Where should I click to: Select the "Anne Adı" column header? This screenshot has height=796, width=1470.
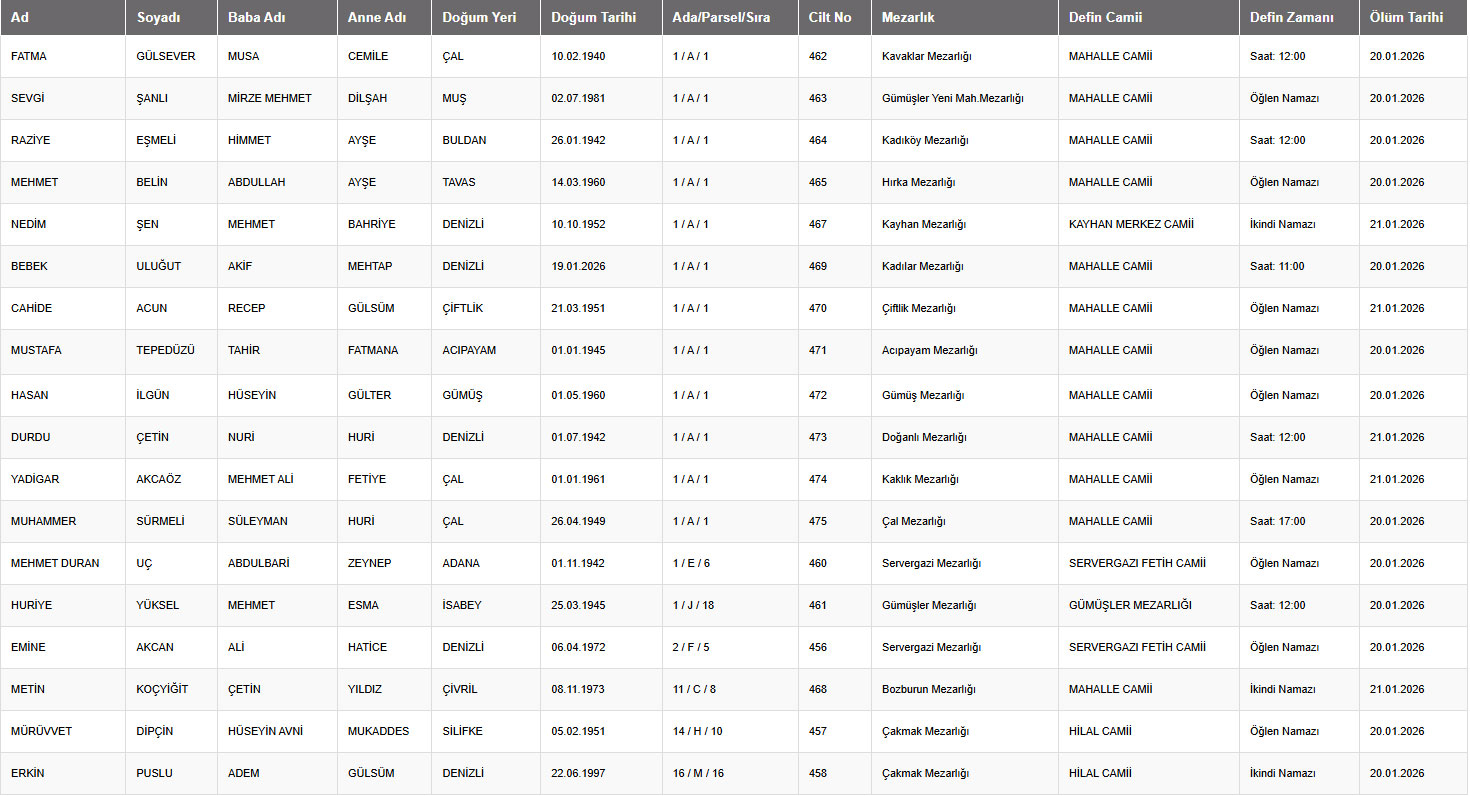tap(376, 17)
